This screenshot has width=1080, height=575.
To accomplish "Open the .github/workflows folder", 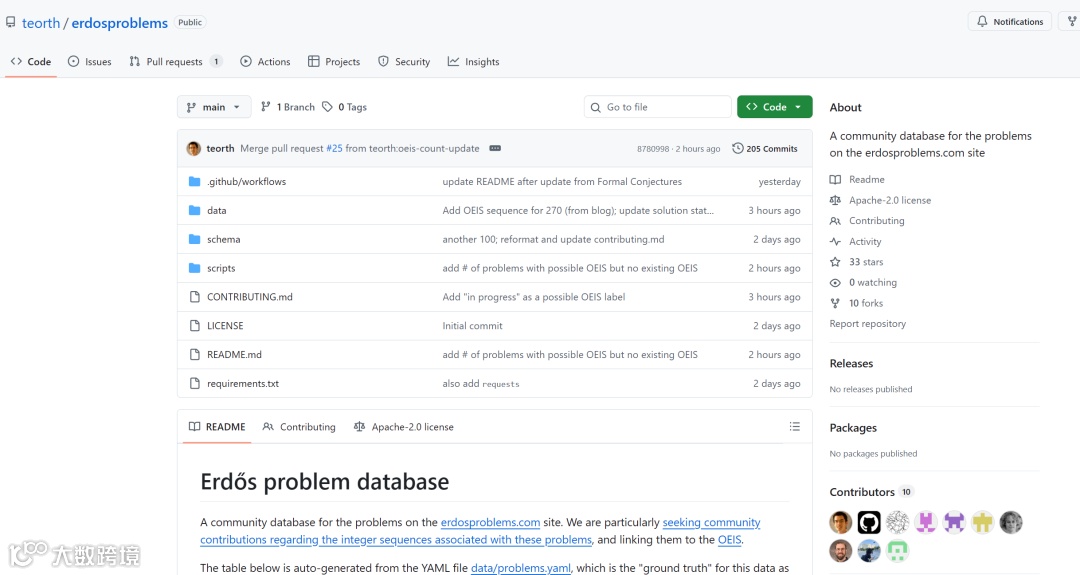I will click(x=247, y=181).
